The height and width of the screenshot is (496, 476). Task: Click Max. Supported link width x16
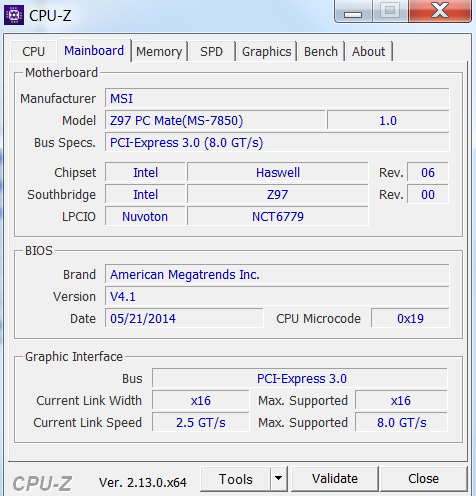point(401,401)
